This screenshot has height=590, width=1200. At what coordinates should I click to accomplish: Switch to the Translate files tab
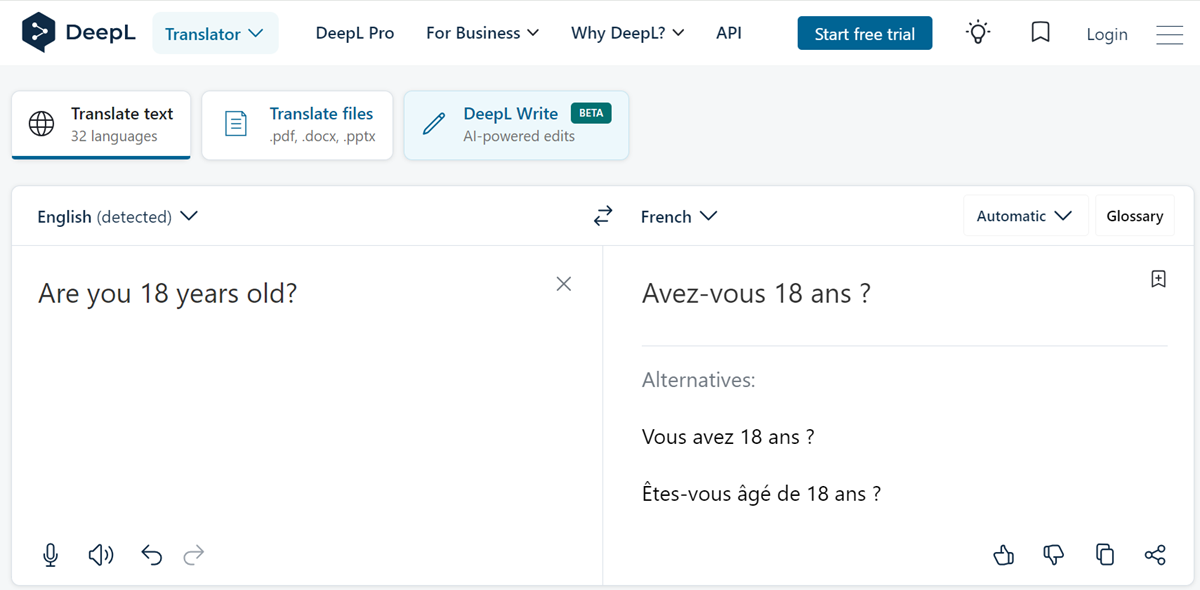coord(297,124)
